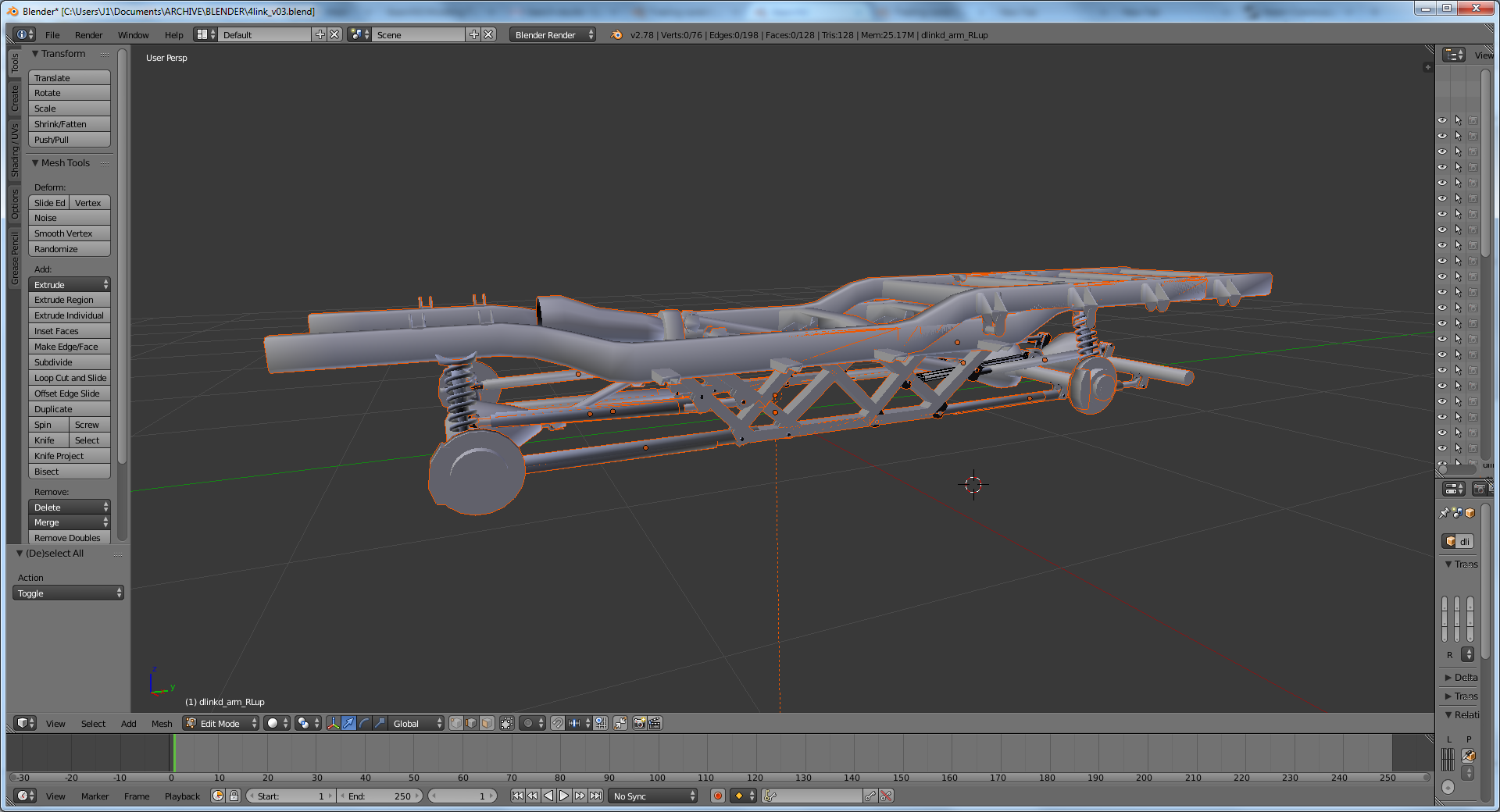
Task: Collapse the (De)select All panel
Action: click(x=20, y=553)
